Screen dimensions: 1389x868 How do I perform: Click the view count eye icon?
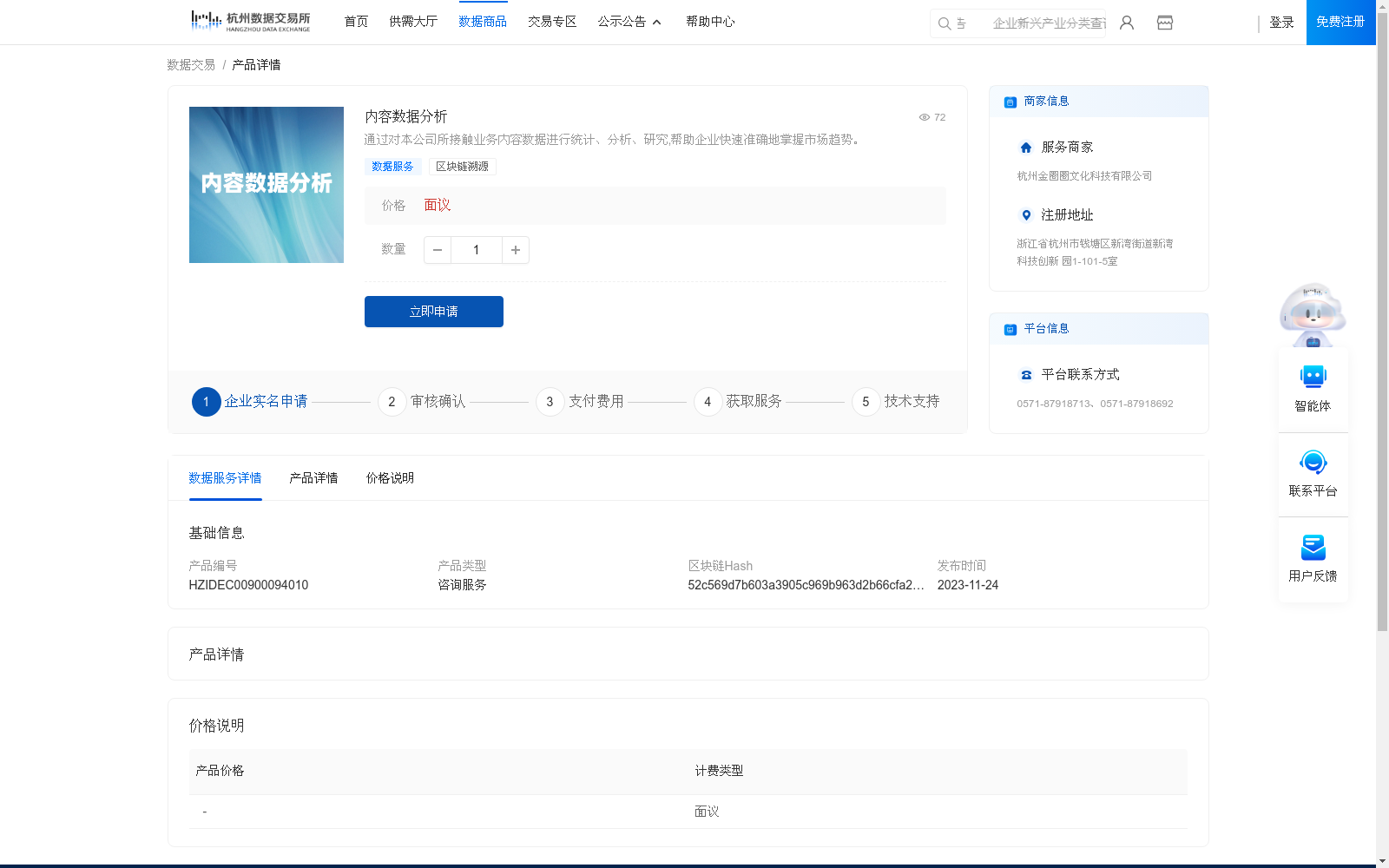(925, 117)
